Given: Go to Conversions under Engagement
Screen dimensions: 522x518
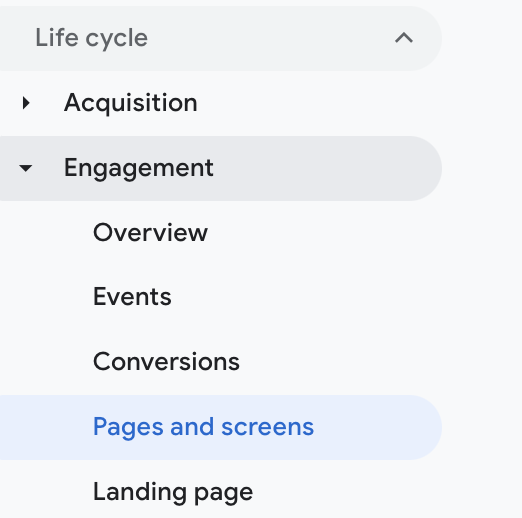Looking at the screenshot, I should pos(166,362).
